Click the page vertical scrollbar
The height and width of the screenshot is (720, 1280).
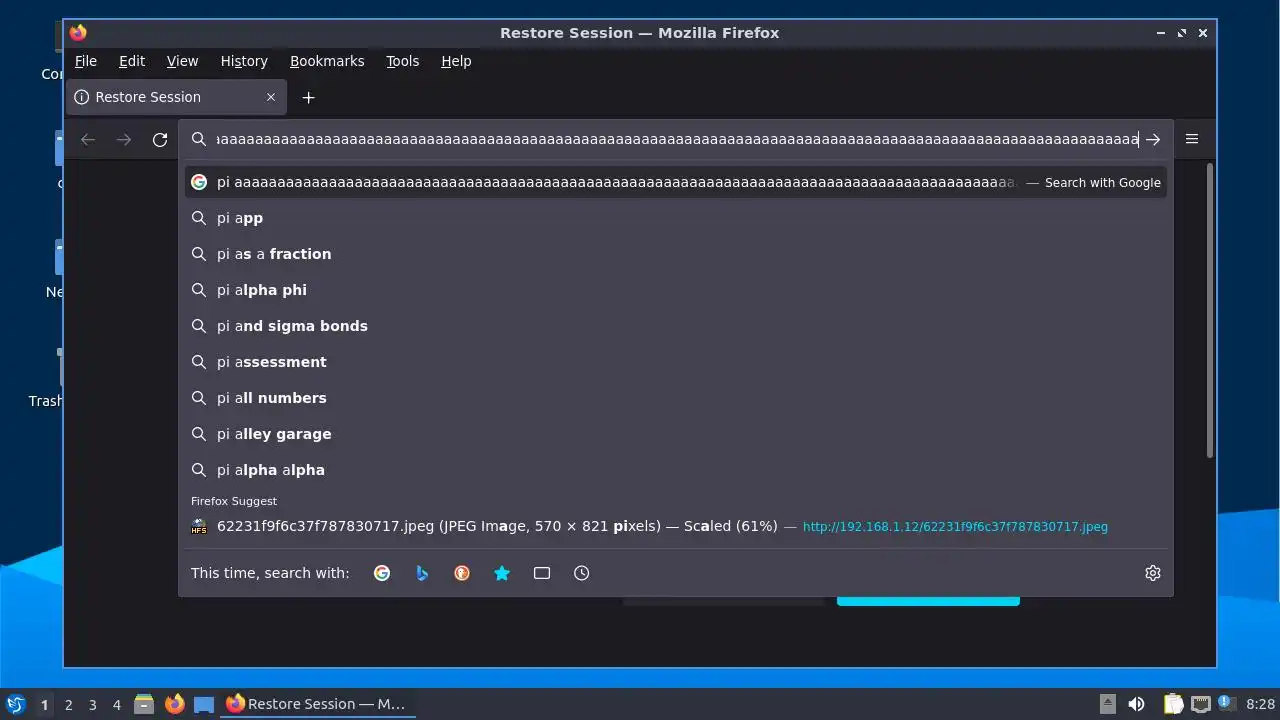[x=1210, y=310]
